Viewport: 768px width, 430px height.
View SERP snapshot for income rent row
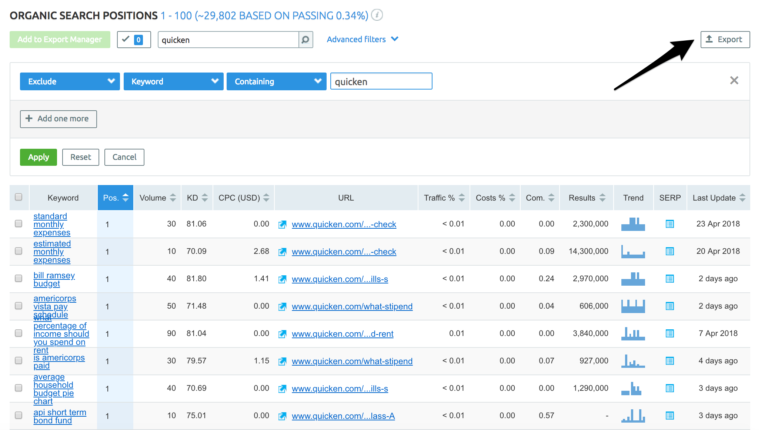pos(670,334)
